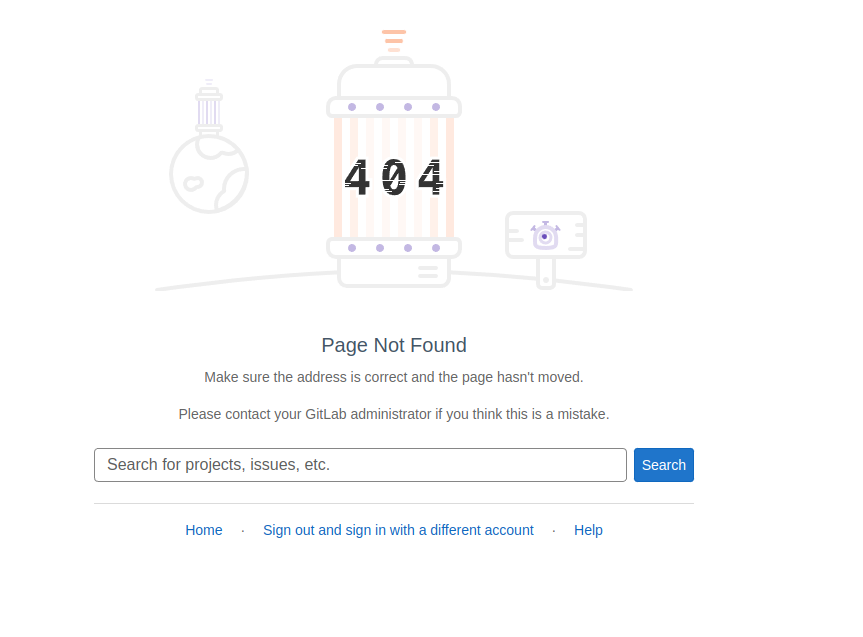Click the top row of purple dots on machine
The image size is (863, 637).
click(394, 107)
